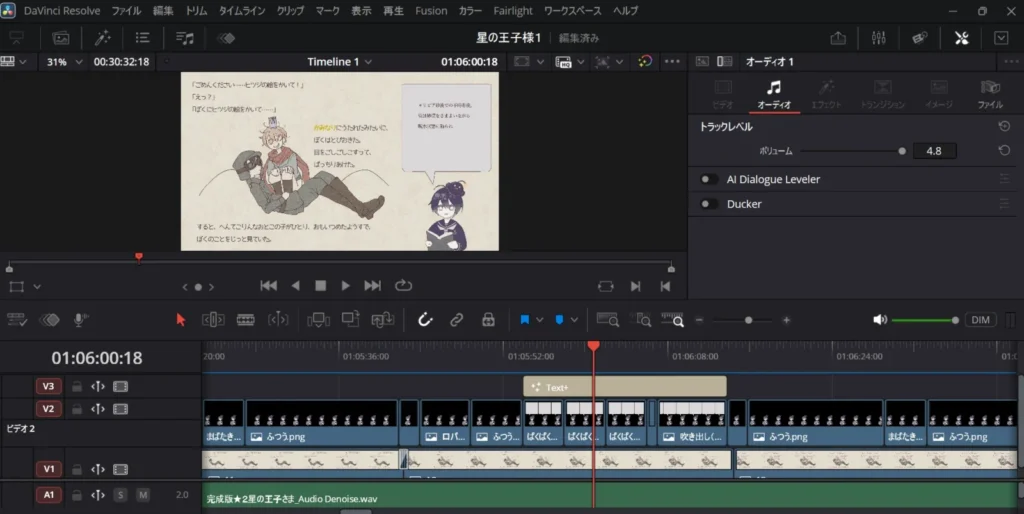This screenshot has width=1024, height=514.
Task: Open the Media Pool panel icon
Action: tap(61, 38)
